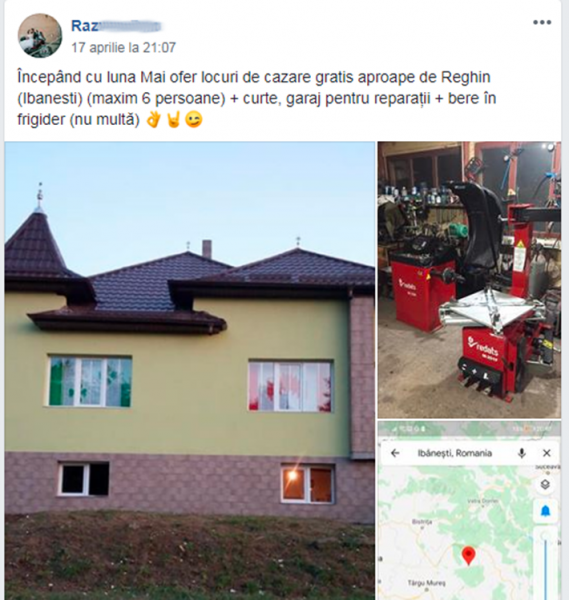Viewport: 569px width, 600px height.
Task: Click the author's profile picture
Action: pyautogui.click(x=40, y=36)
